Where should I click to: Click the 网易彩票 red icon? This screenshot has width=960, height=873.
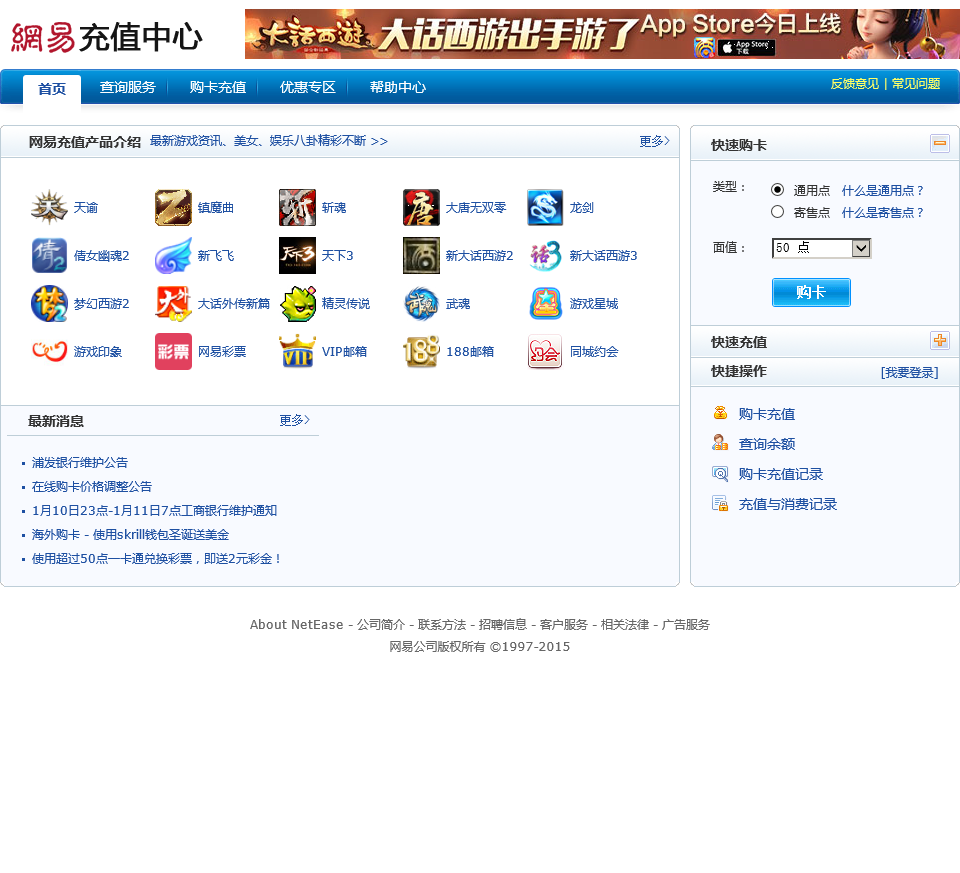pos(173,351)
